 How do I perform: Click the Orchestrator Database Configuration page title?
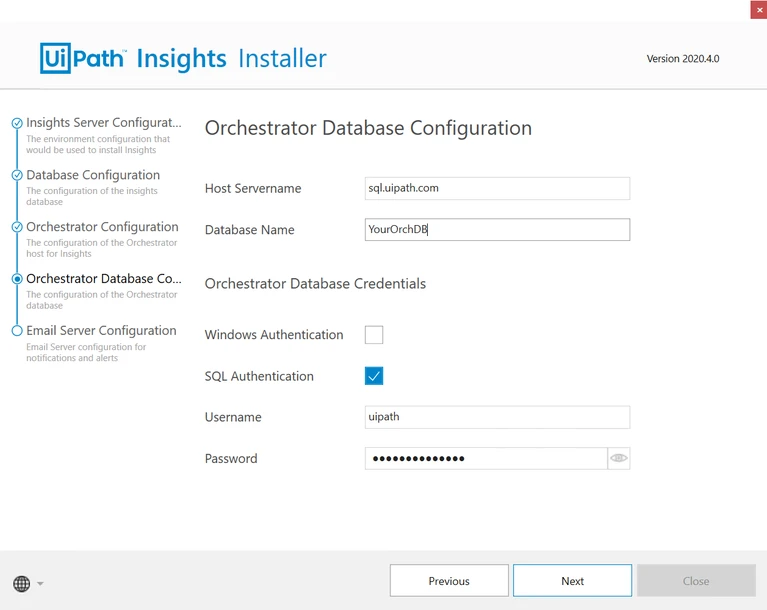coord(368,128)
